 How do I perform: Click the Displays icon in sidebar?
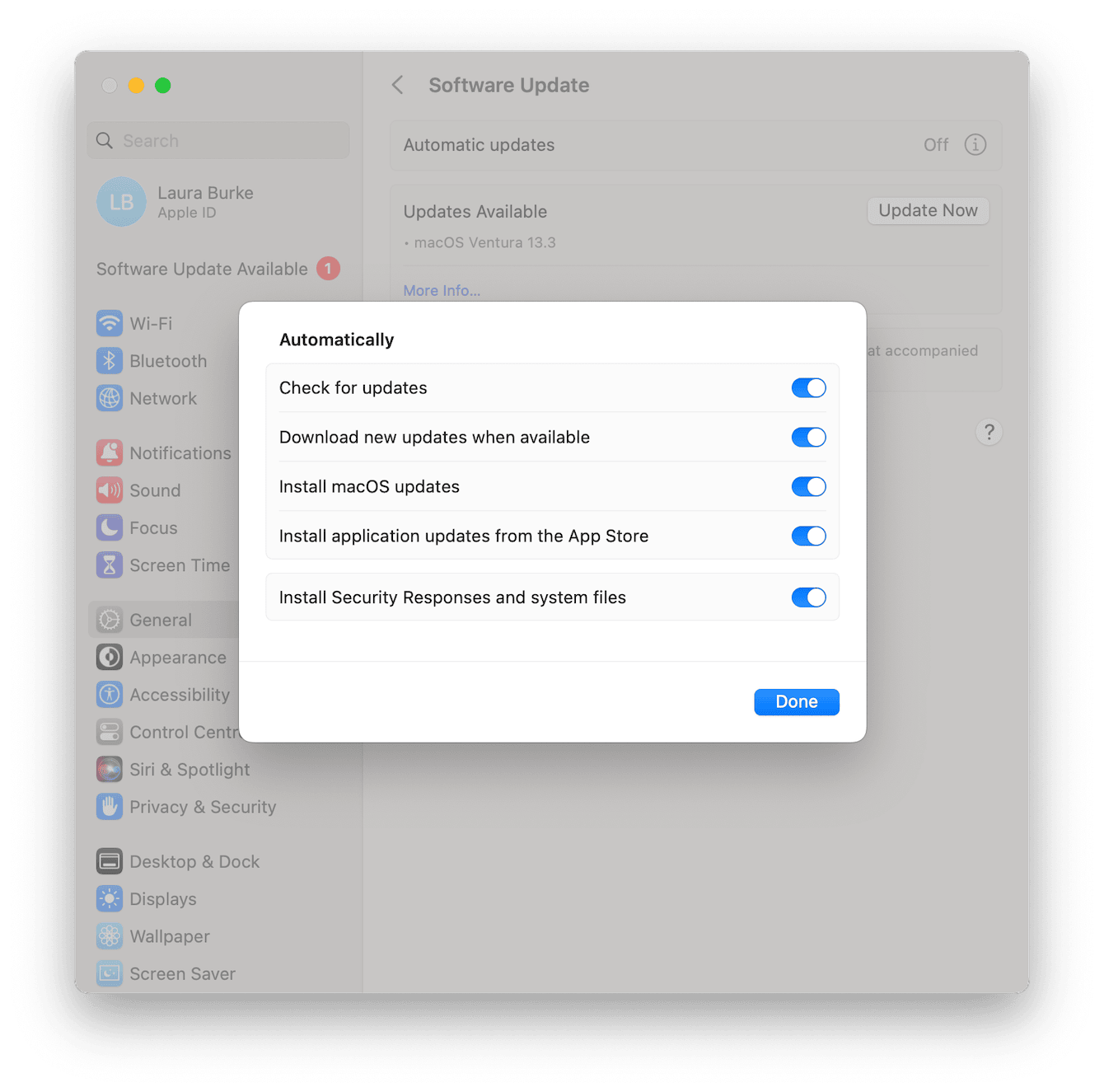pyautogui.click(x=110, y=898)
